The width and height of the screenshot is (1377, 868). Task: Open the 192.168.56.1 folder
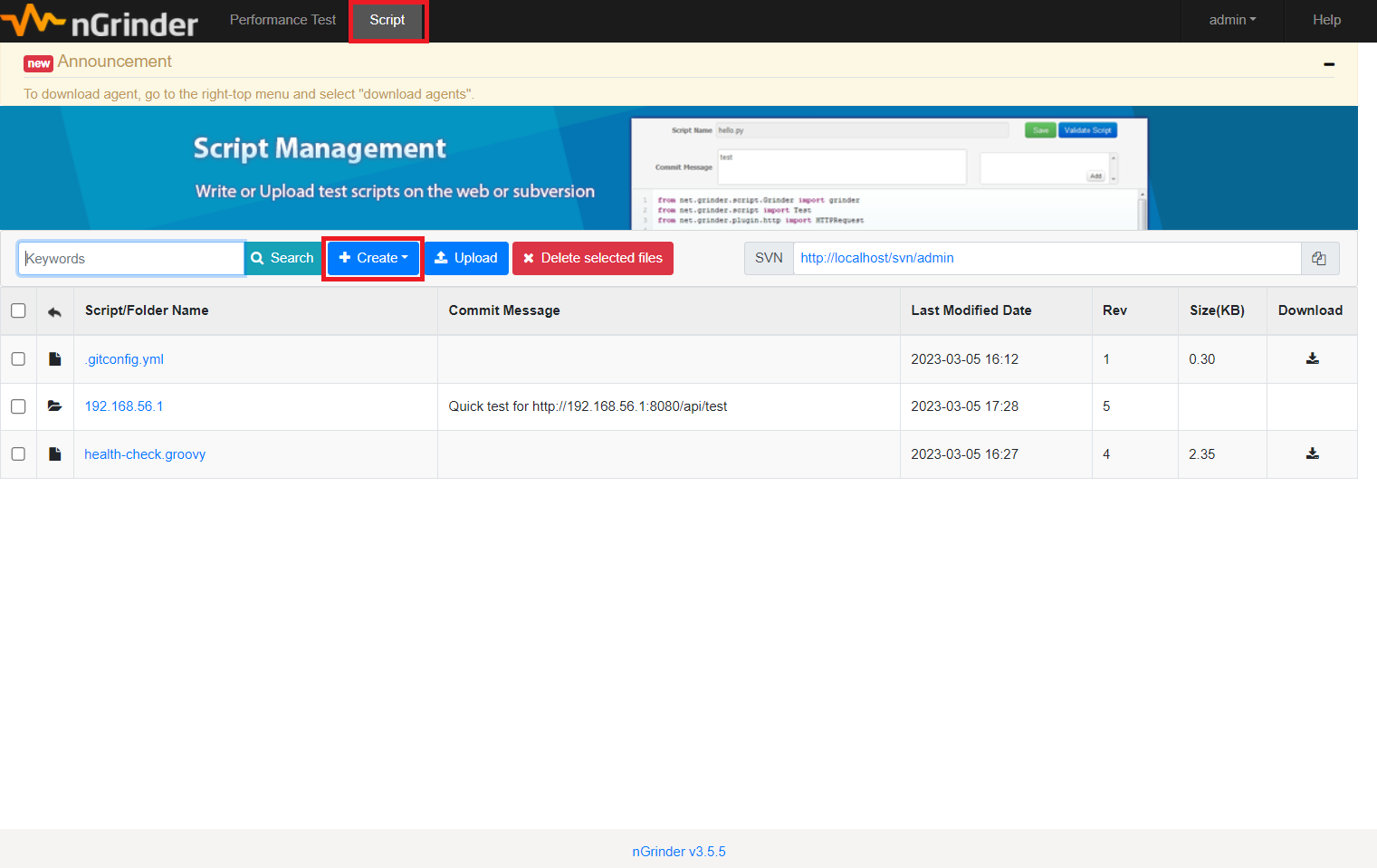pyautogui.click(x=124, y=406)
